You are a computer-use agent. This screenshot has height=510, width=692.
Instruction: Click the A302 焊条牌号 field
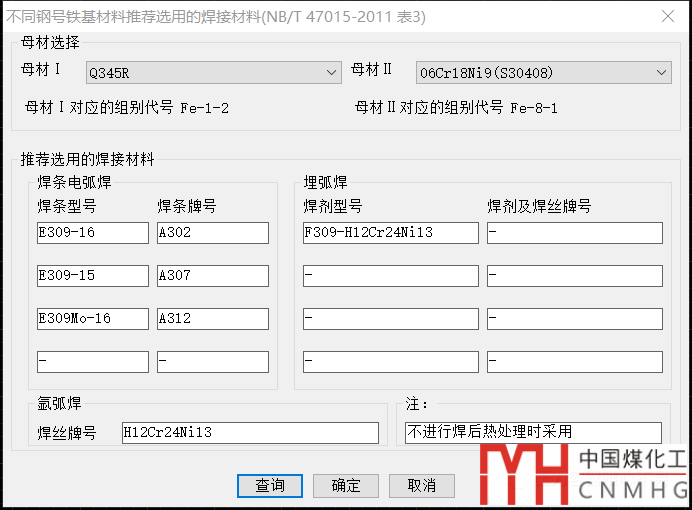(x=212, y=233)
